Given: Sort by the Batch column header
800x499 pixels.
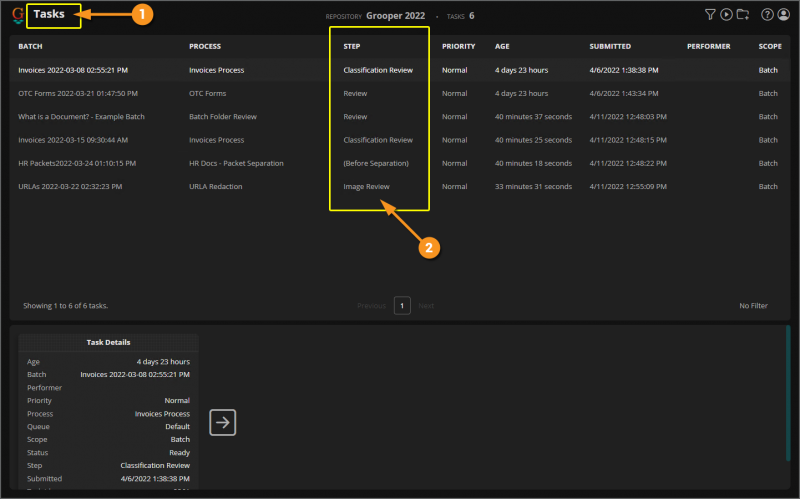Looking at the screenshot, I should pos(31,47).
